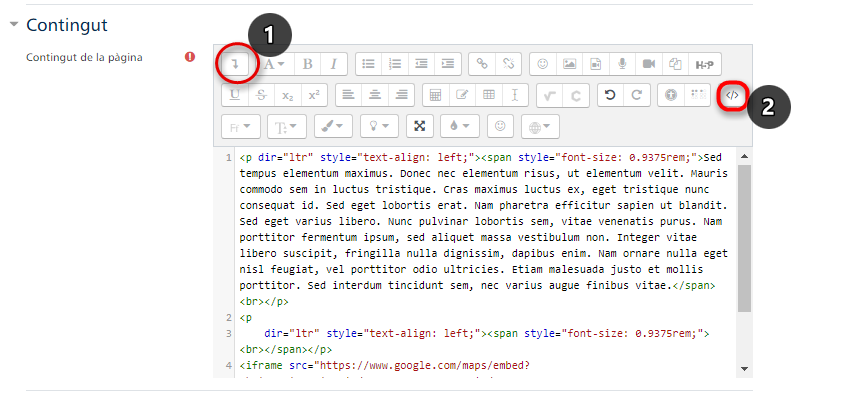Click the record video camera icon
This screenshot has width=841, height=404.
coord(649,63)
